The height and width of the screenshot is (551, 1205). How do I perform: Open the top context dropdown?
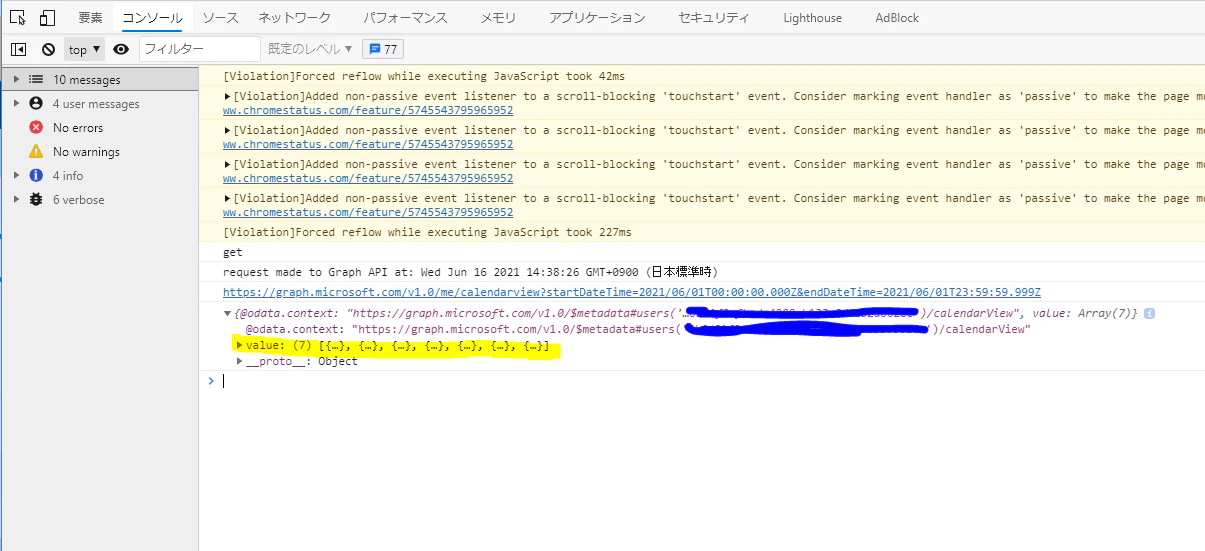pos(85,49)
